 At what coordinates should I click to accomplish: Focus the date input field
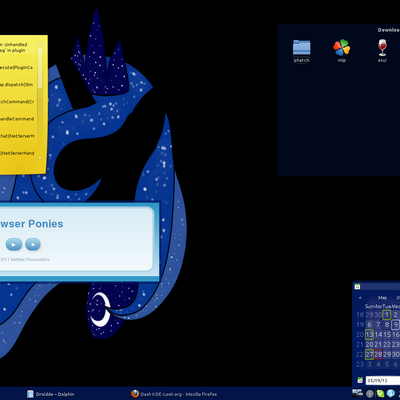pos(383,380)
